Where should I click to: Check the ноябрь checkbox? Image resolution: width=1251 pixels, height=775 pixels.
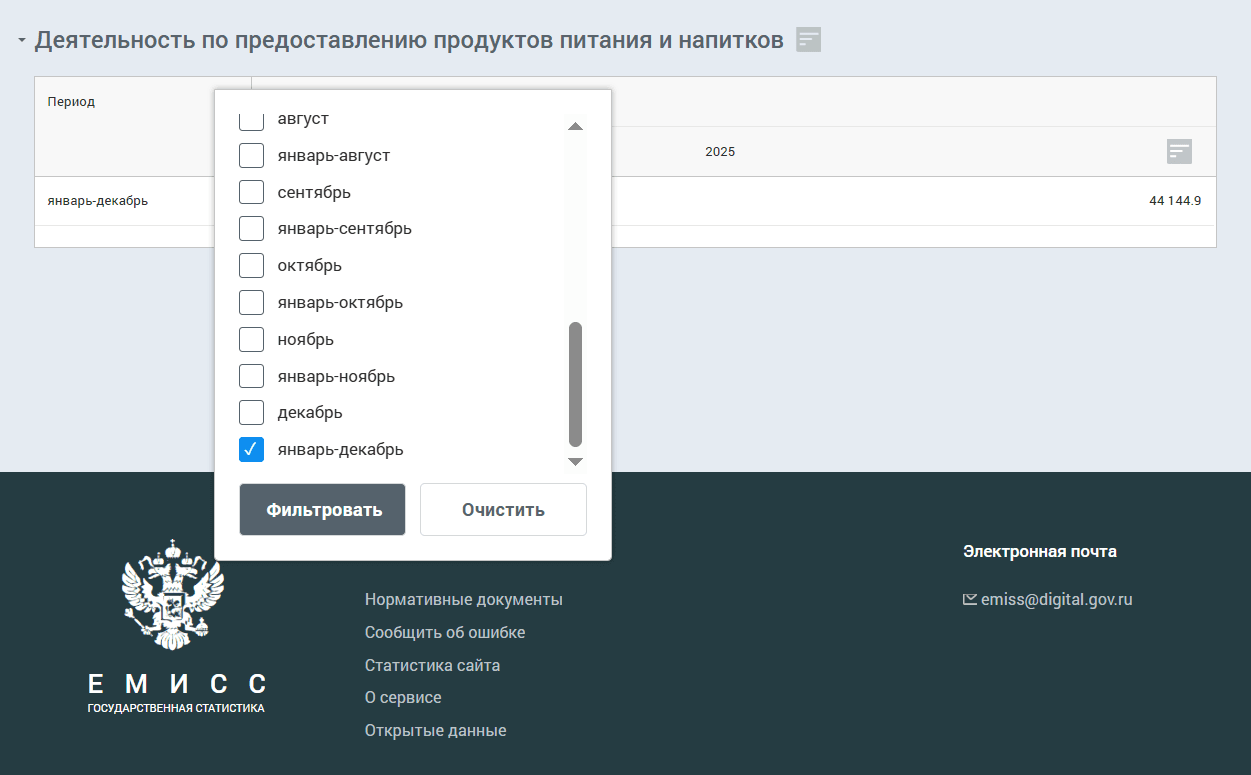251,339
